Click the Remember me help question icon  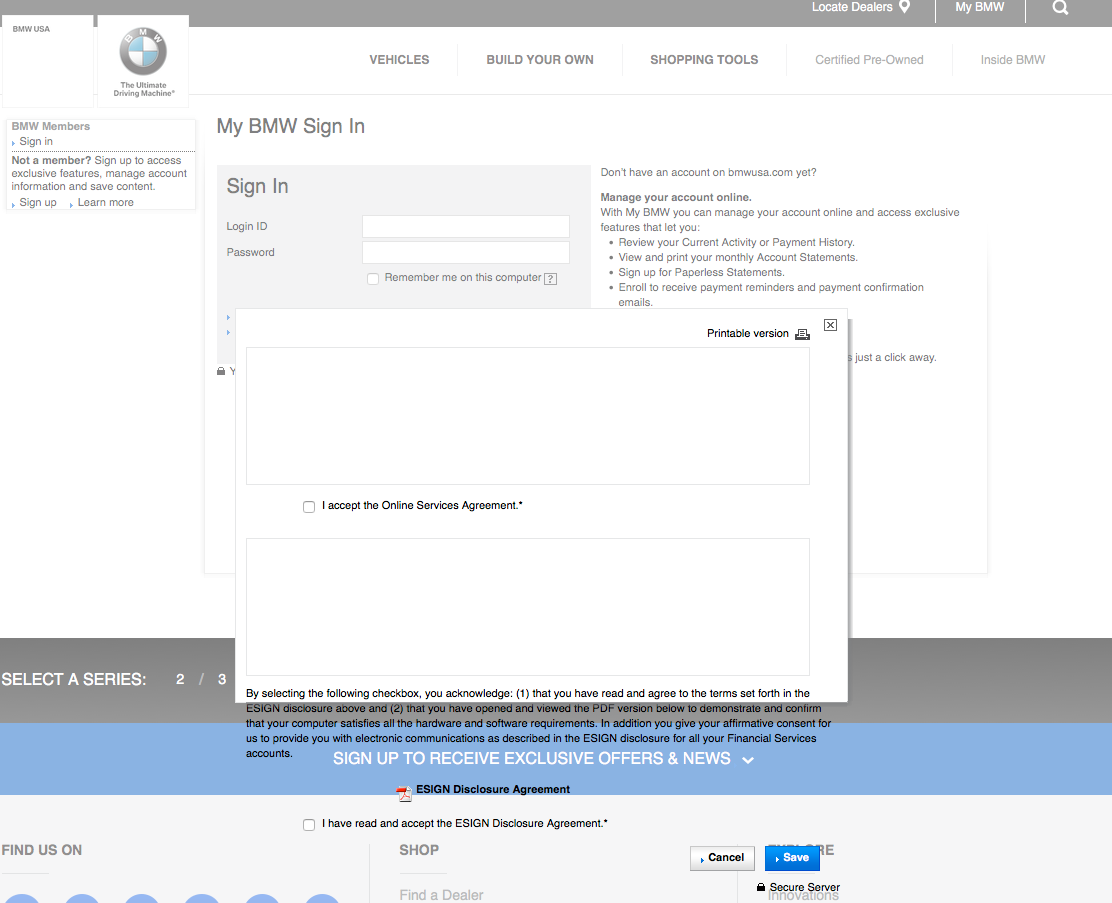click(550, 279)
